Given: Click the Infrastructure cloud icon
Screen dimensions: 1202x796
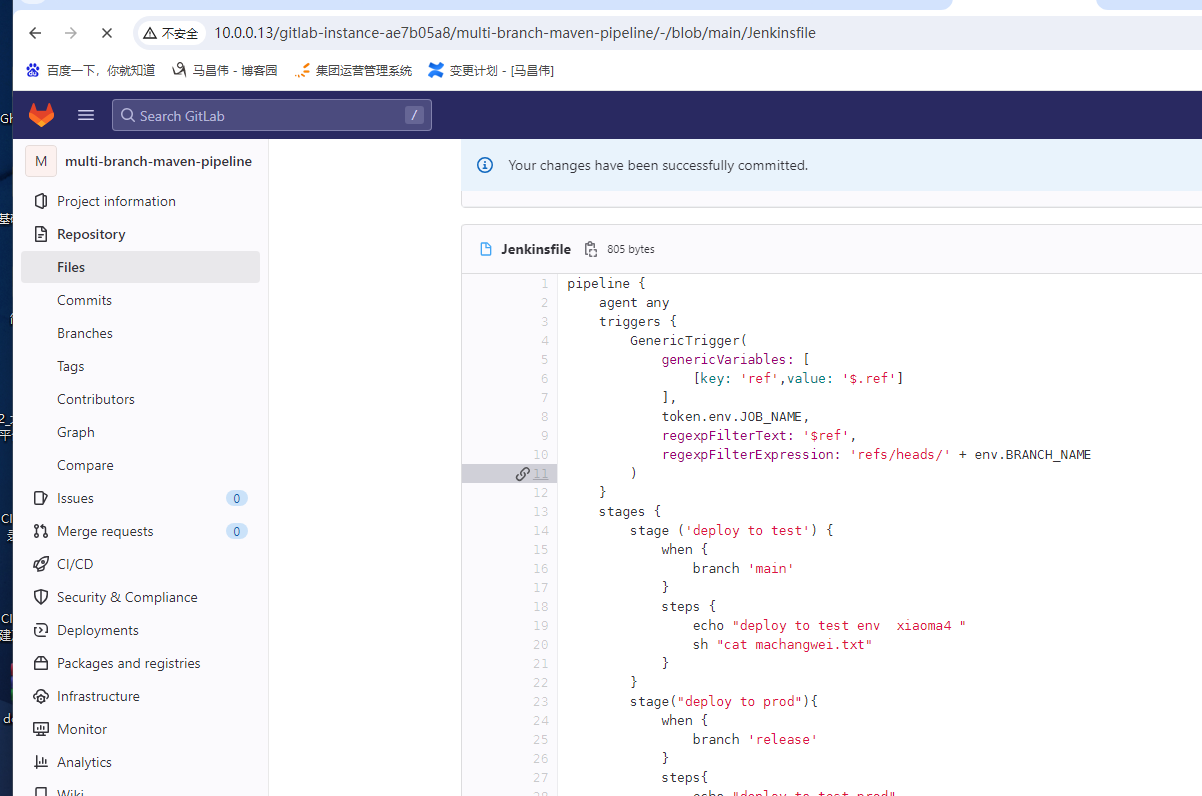Looking at the screenshot, I should tap(41, 696).
